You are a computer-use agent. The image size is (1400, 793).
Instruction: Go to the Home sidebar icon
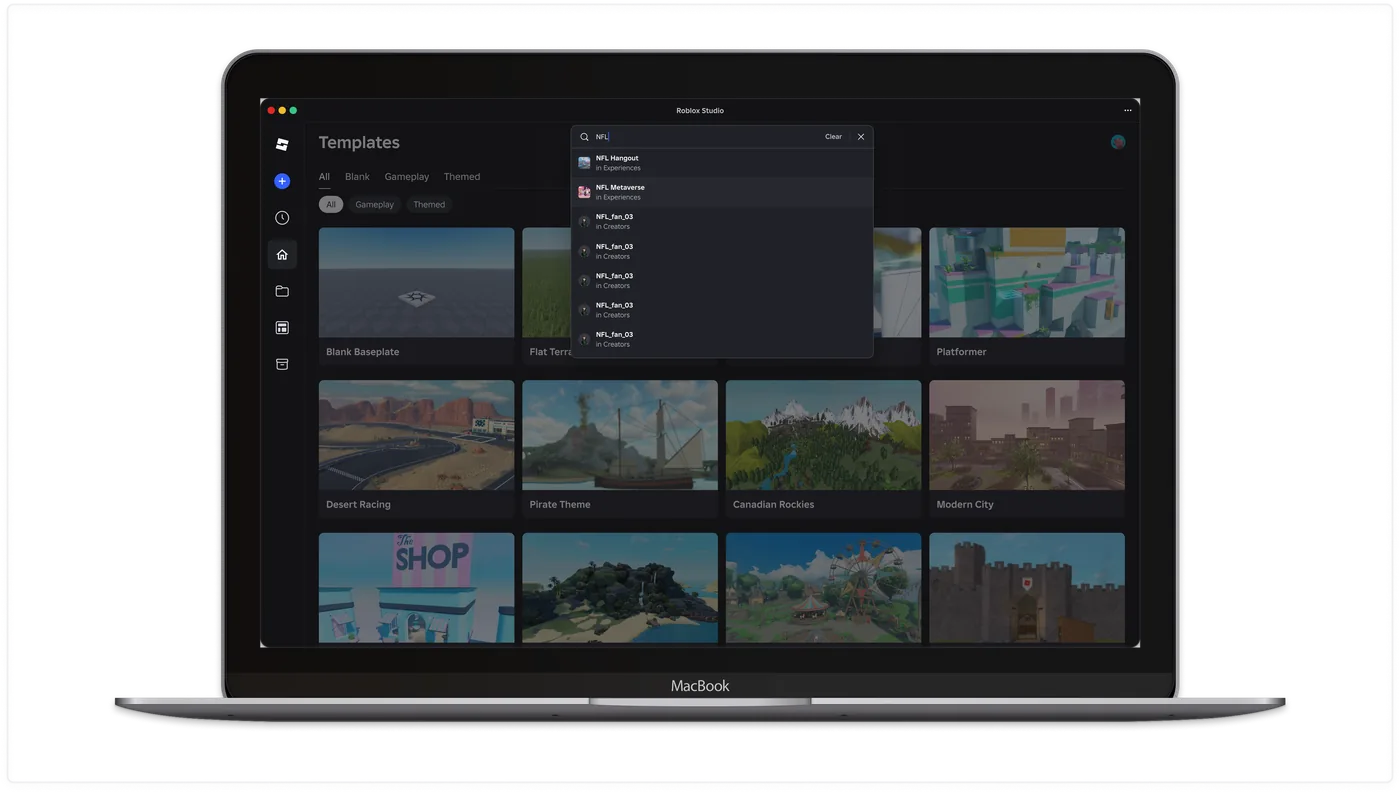coord(282,255)
